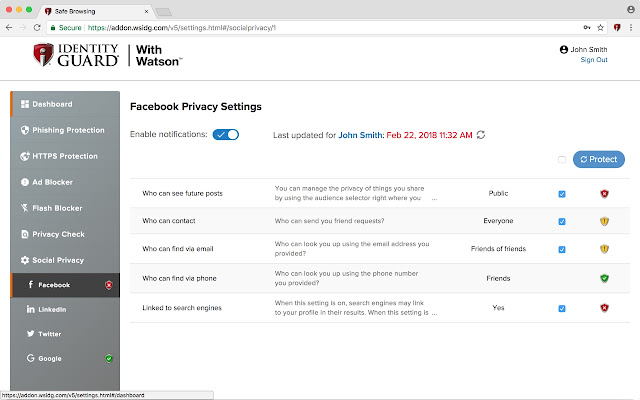Open the Dashboard sidebar item
640x400 pixels.
(x=62, y=104)
